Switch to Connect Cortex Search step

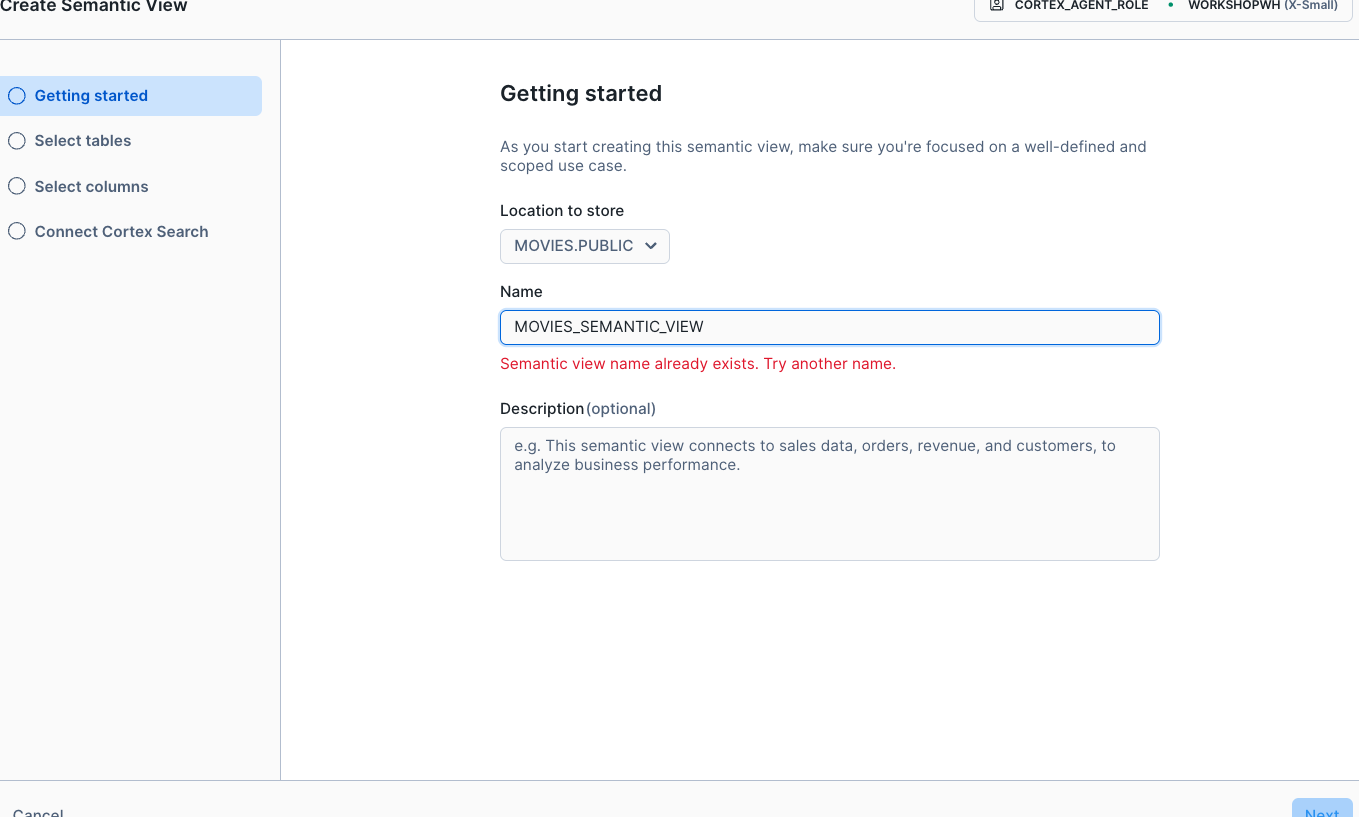coord(121,232)
